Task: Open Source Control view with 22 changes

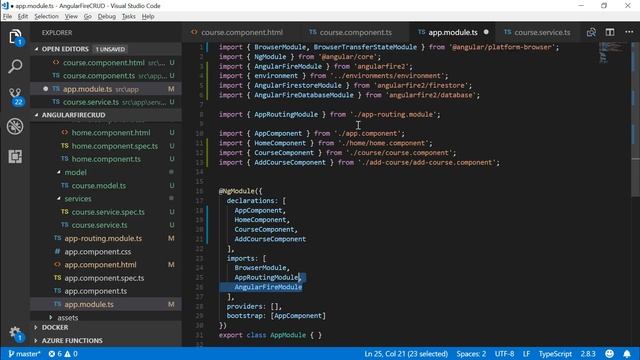Action: pyautogui.click(x=15, y=97)
